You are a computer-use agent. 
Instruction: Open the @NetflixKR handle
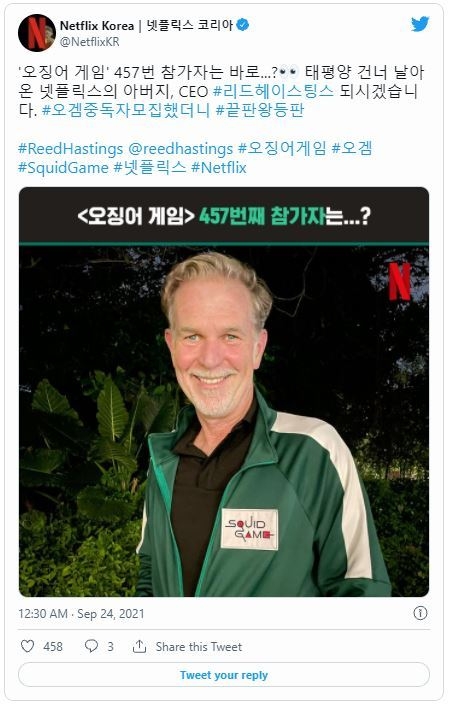coord(89,42)
